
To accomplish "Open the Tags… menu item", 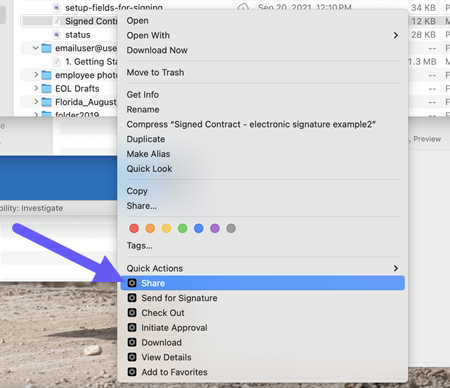I will (139, 246).
